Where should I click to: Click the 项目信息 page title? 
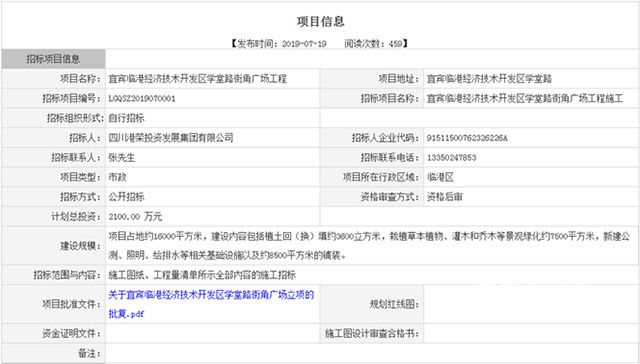(x=320, y=21)
